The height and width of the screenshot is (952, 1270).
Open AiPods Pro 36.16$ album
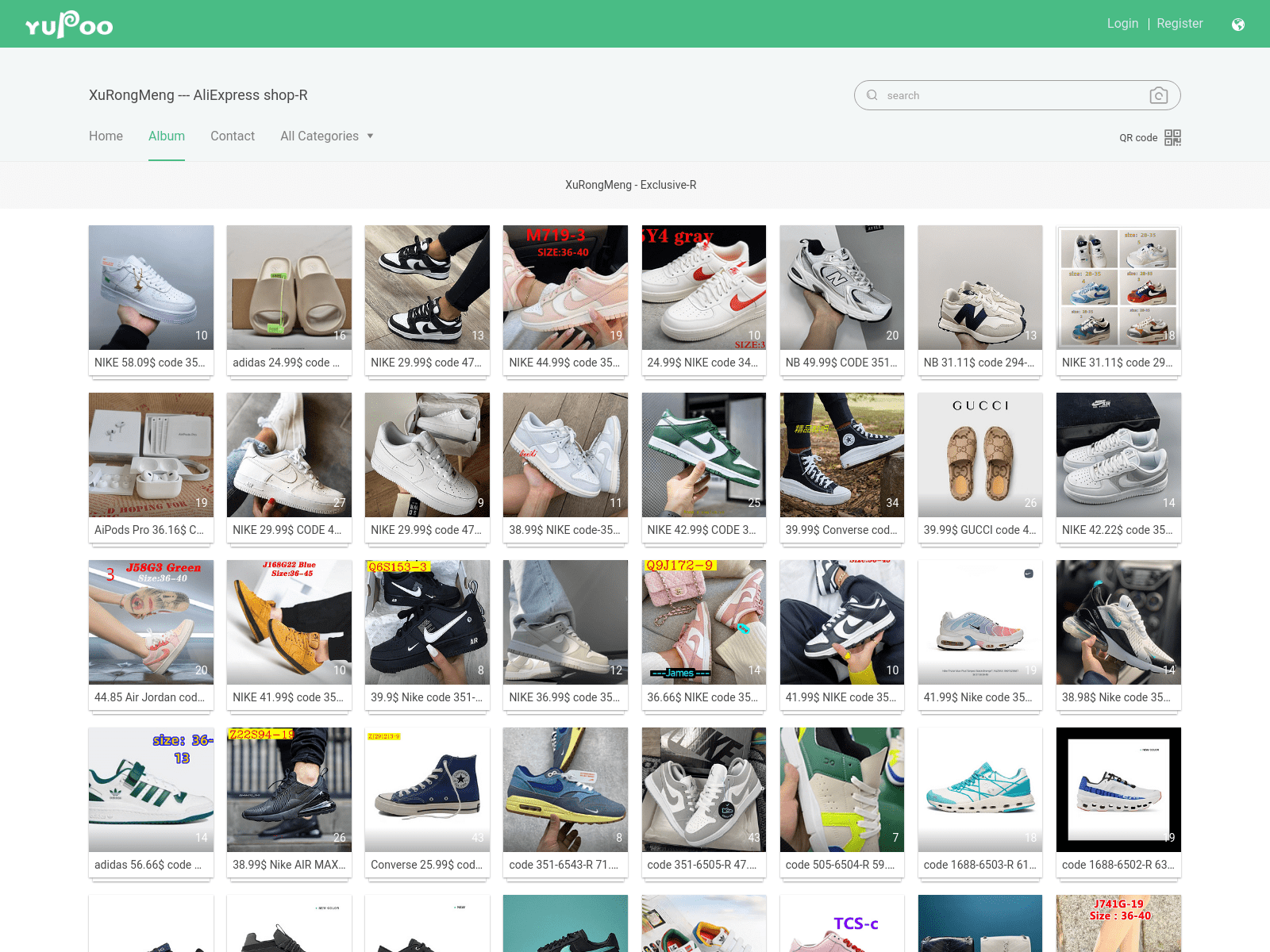tap(151, 468)
